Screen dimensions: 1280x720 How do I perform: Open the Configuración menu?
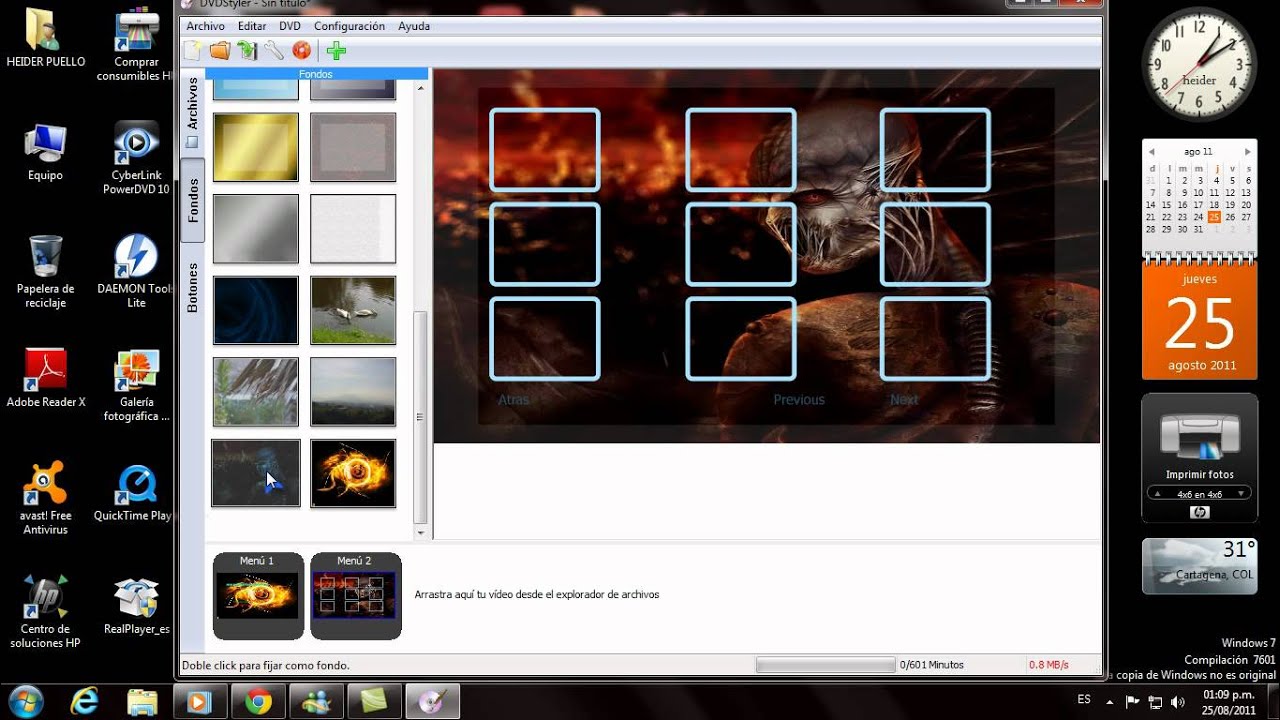click(349, 26)
